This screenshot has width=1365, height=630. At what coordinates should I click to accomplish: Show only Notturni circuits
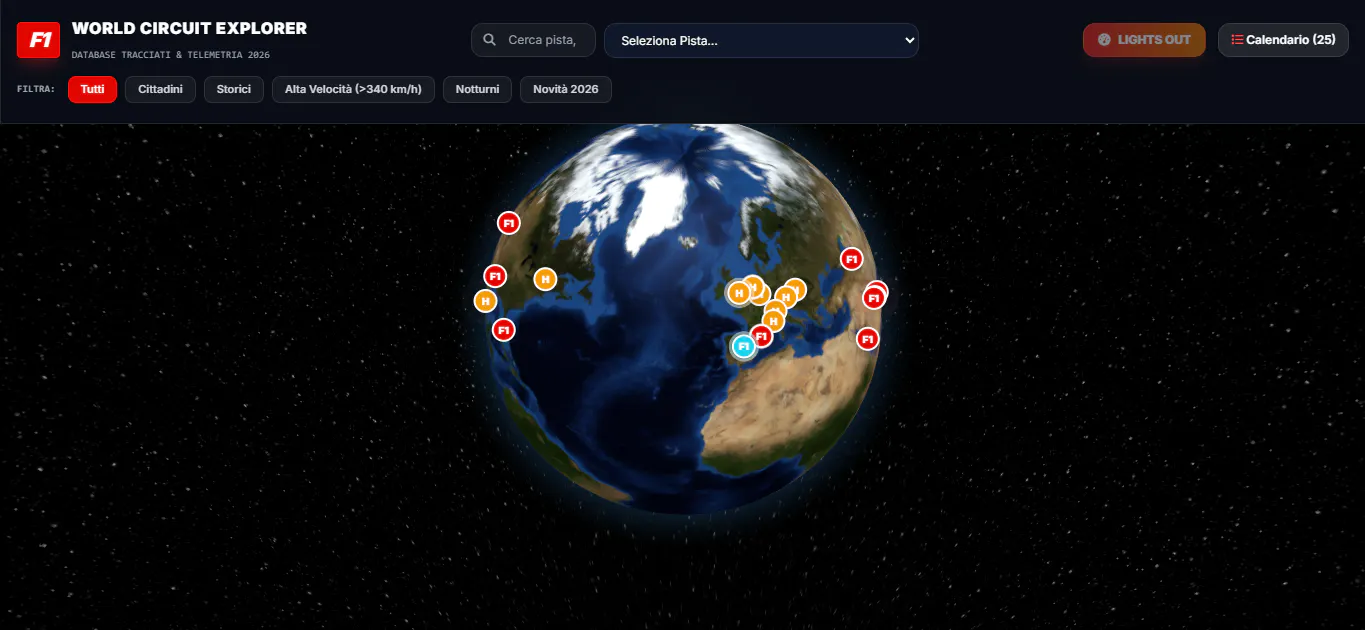pyautogui.click(x=477, y=89)
